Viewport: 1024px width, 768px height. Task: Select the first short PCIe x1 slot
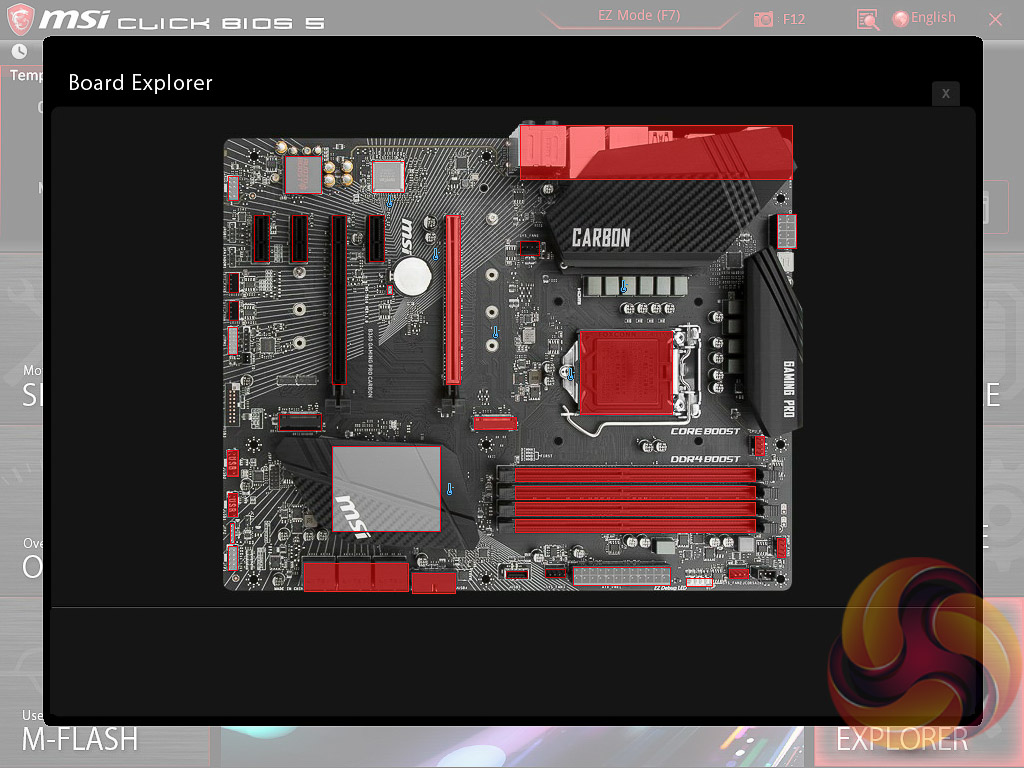(261, 239)
